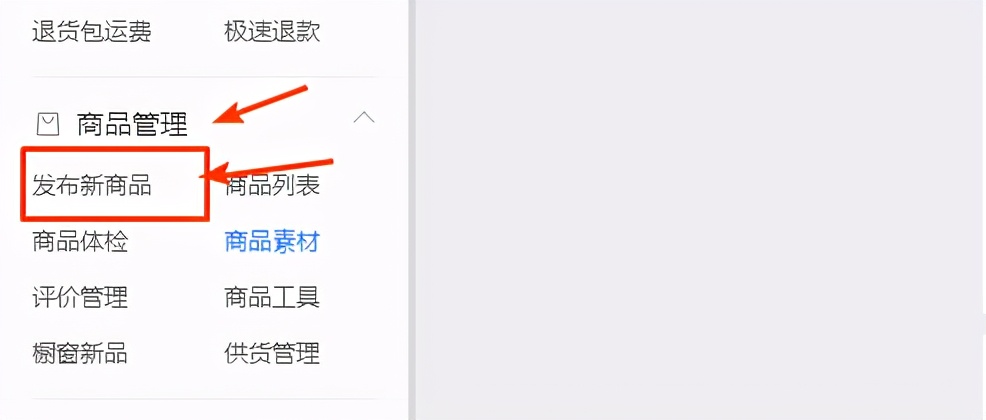Click the red arrow pointing at 商品管理

[259, 104]
